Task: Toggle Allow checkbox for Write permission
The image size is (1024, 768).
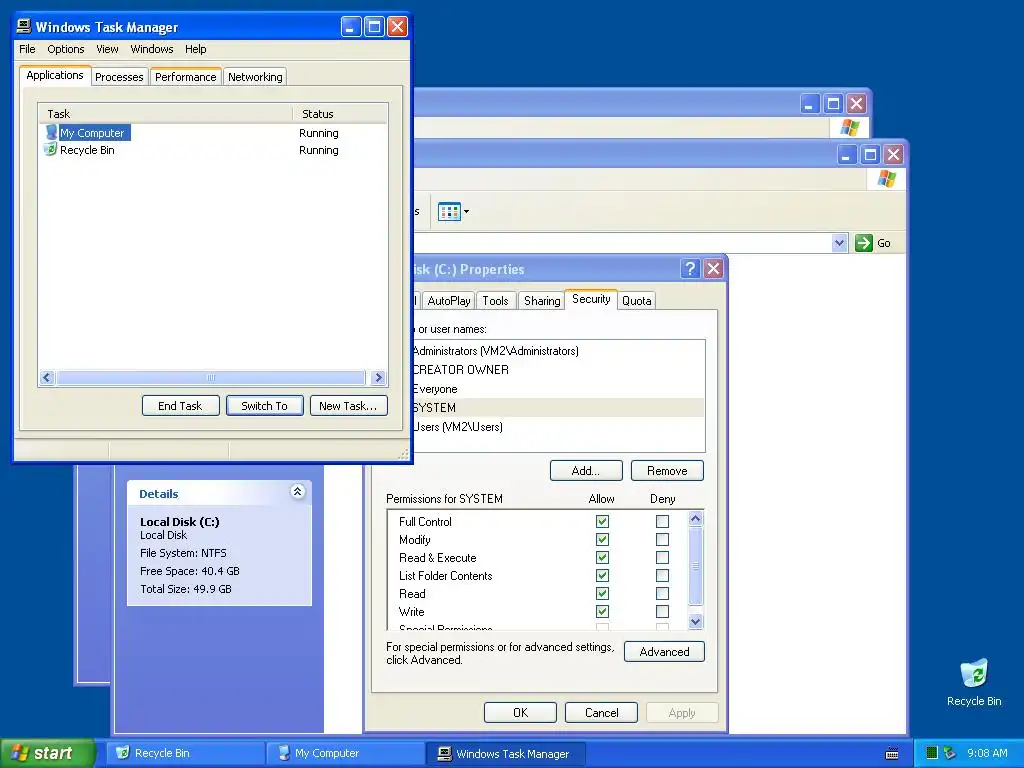Action: point(602,612)
